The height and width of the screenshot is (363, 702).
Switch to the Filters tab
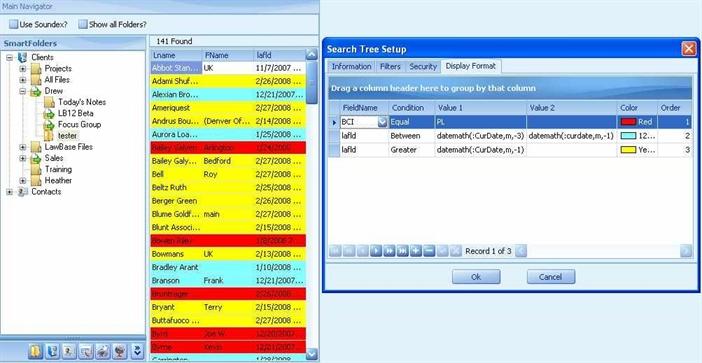[390, 66]
